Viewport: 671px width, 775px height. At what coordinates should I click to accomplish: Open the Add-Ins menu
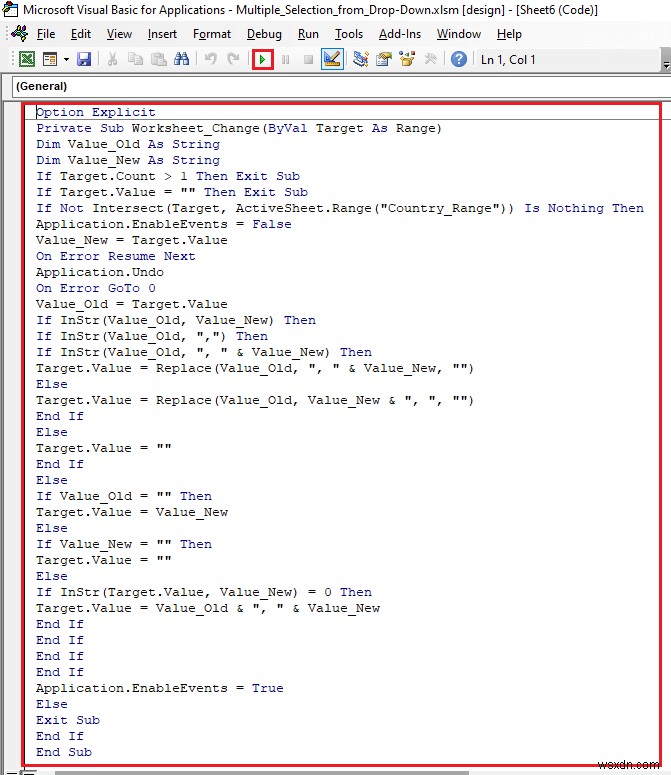pos(400,34)
